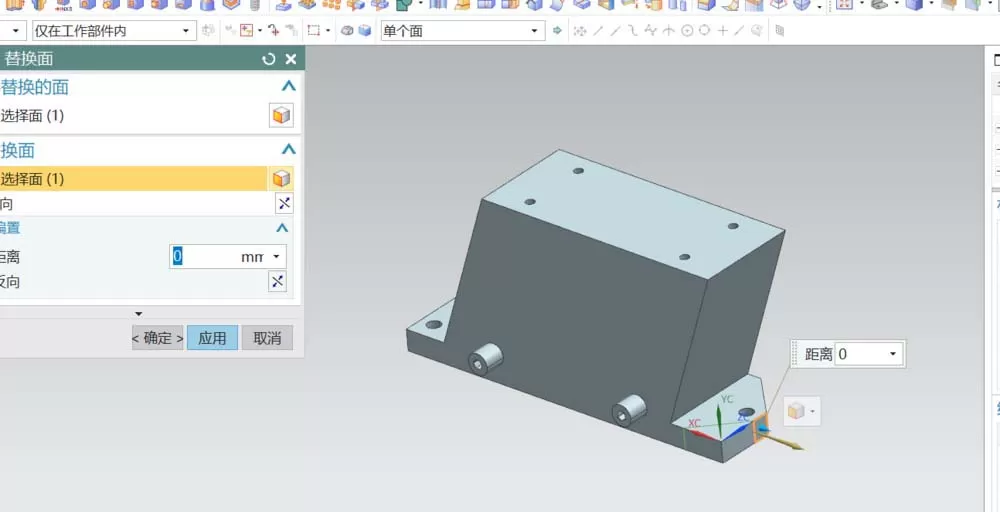
Task: Click select-face cube icon under 替换的面
Action: pos(281,116)
